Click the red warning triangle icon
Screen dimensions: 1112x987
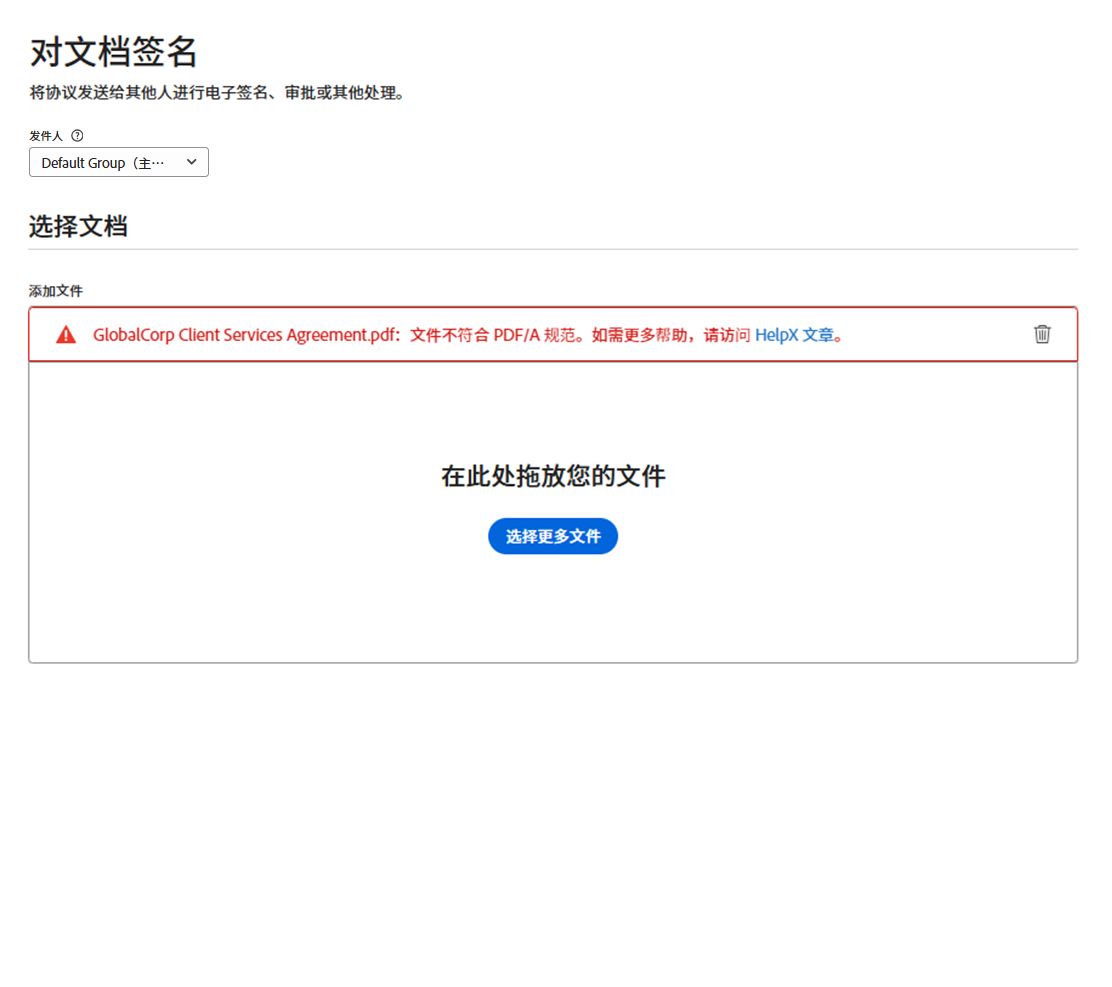click(x=66, y=335)
